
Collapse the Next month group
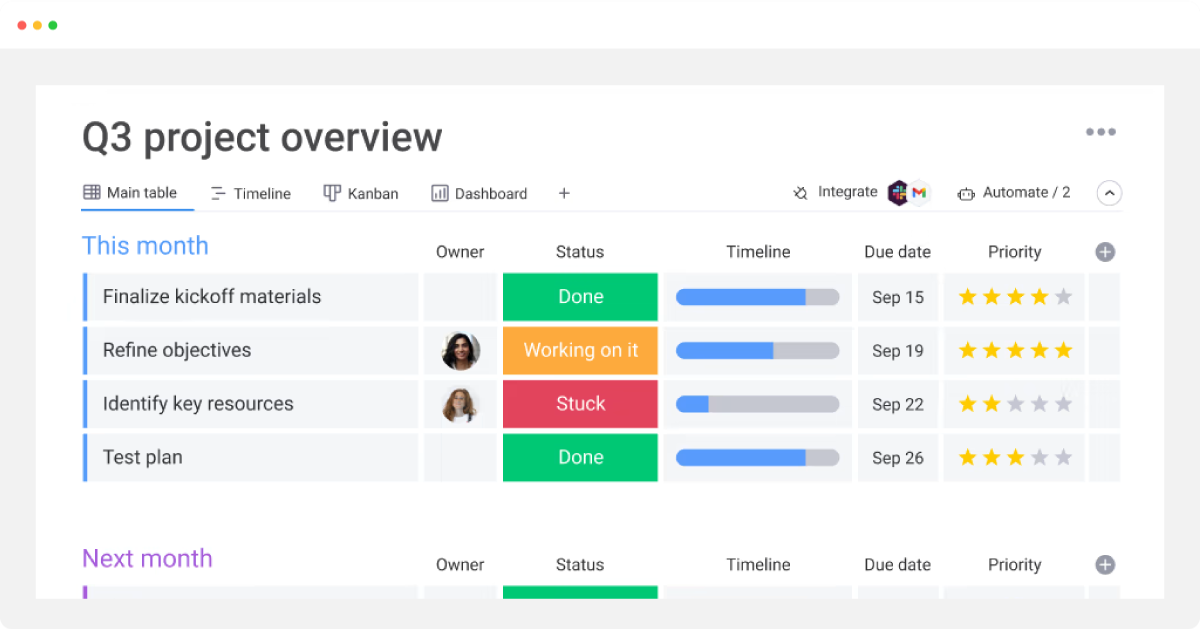tap(147, 559)
